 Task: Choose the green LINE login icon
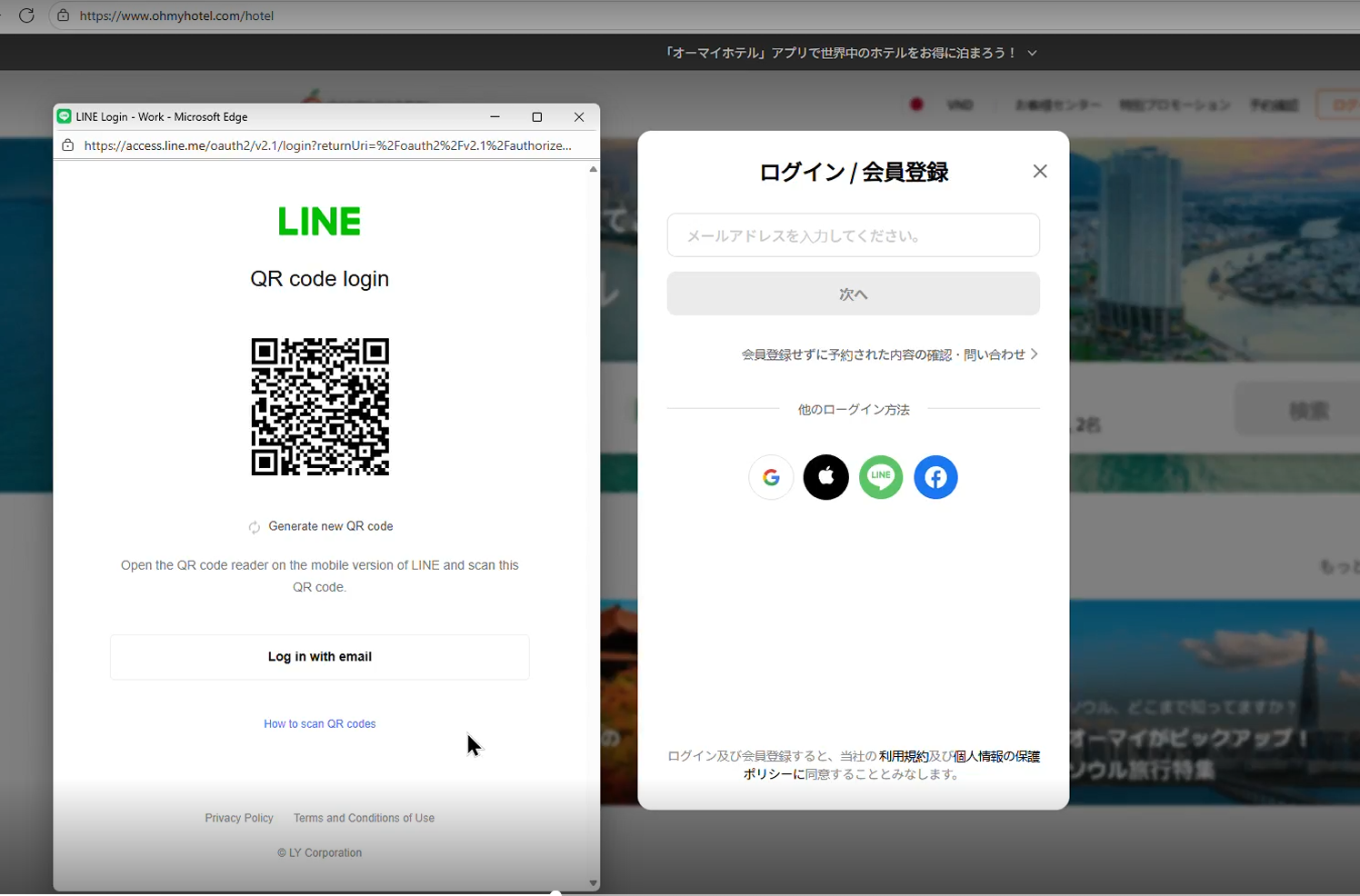click(x=881, y=477)
